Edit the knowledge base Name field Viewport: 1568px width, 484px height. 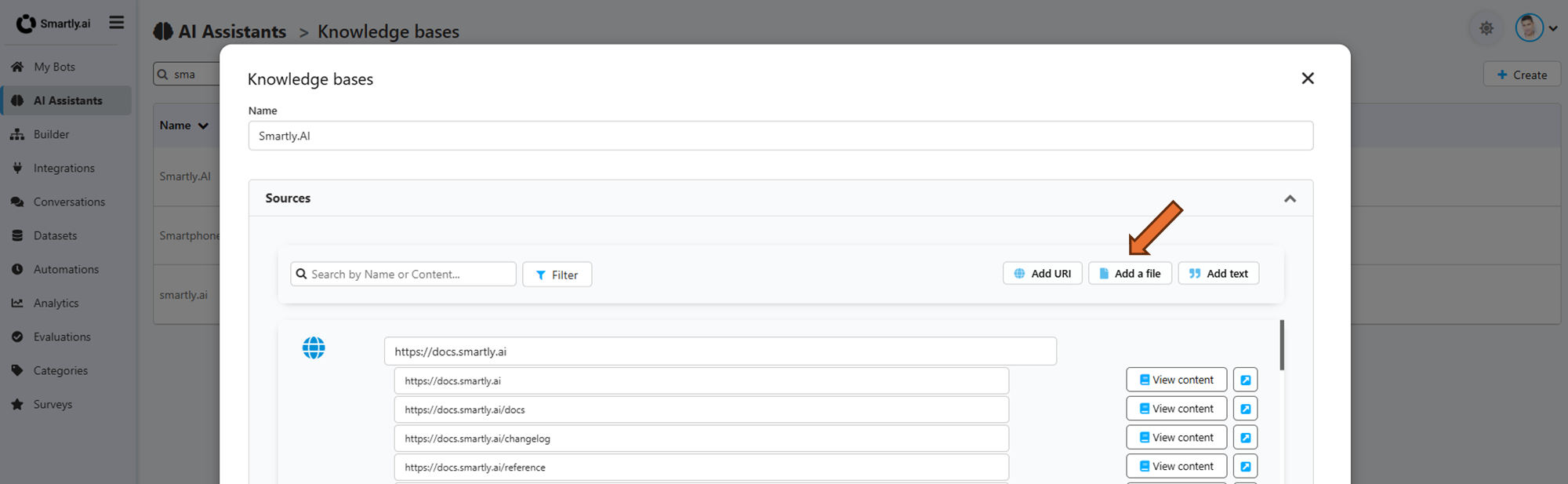[x=780, y=136]
